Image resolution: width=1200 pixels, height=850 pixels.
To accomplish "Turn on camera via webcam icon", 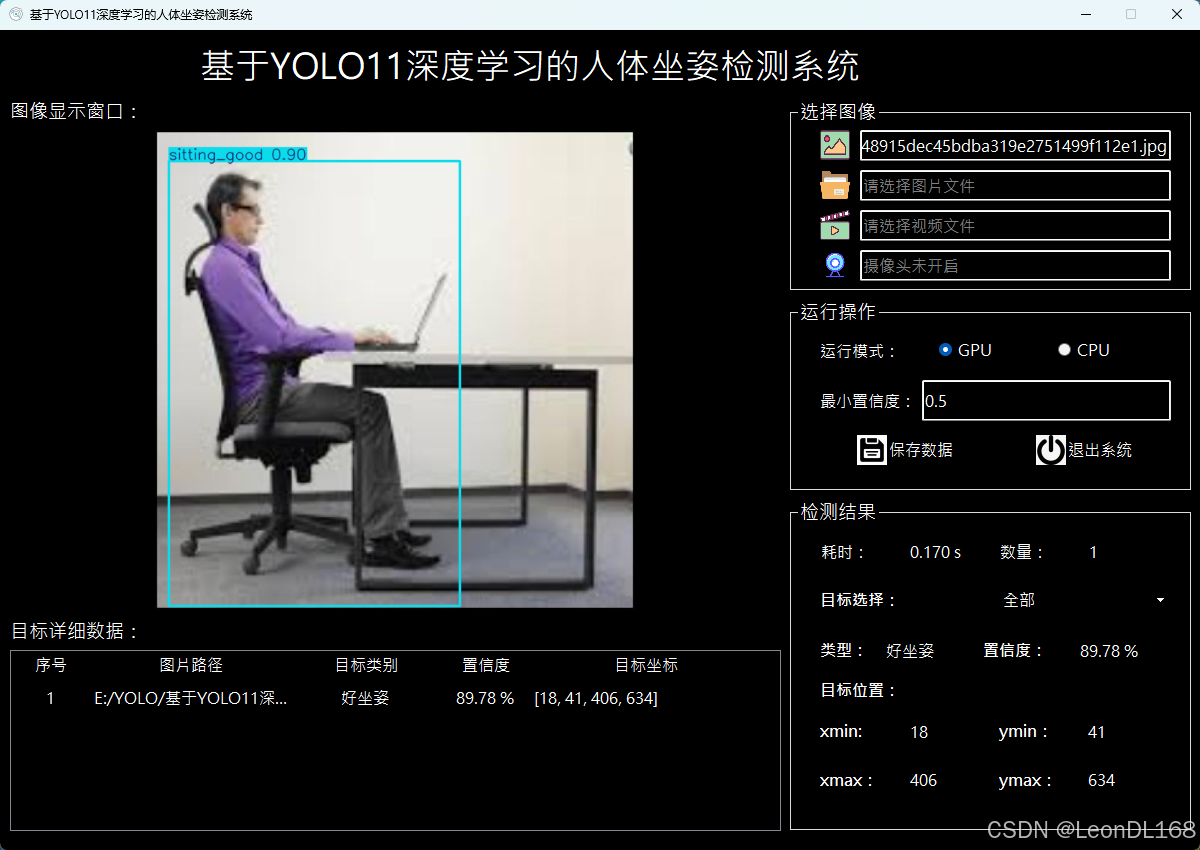I will [x=835, y=265].
